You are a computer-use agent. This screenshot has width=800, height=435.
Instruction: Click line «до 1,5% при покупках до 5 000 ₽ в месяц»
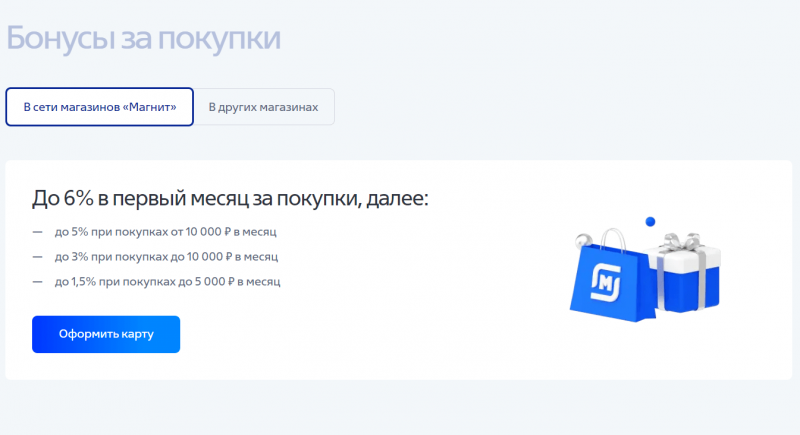click(x=167, y=282)
